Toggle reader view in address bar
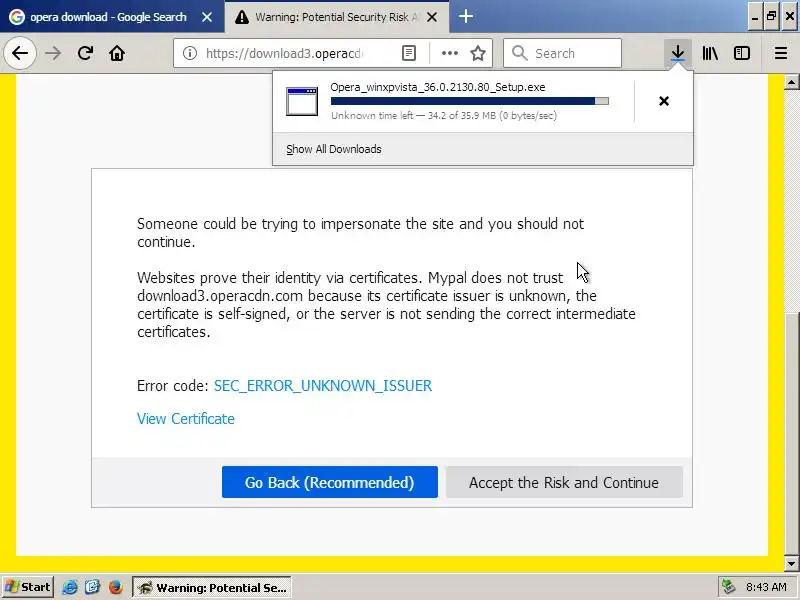 click(x=409, y=53)
